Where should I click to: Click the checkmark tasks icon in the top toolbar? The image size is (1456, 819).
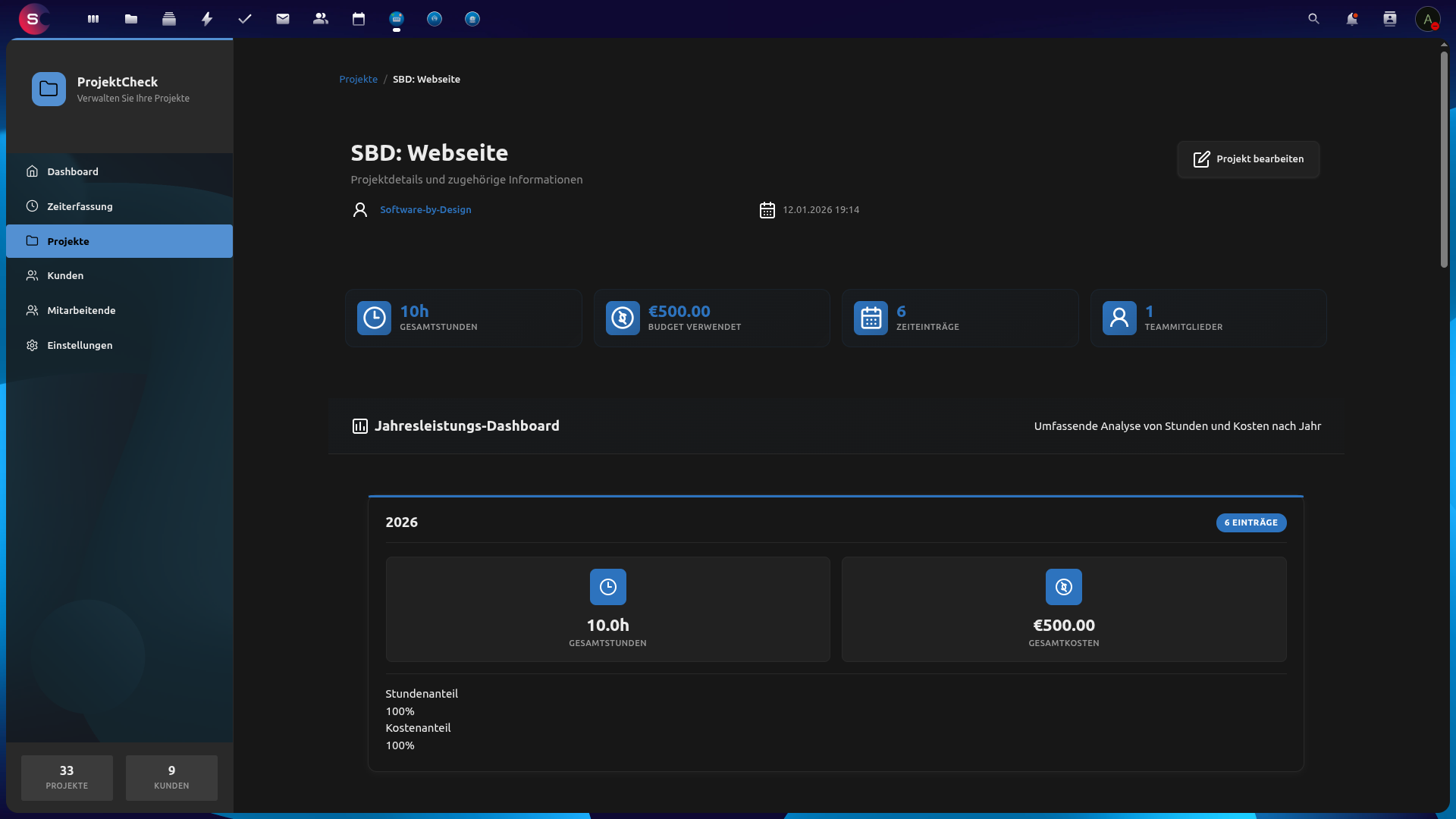click(x=244, y=19)
